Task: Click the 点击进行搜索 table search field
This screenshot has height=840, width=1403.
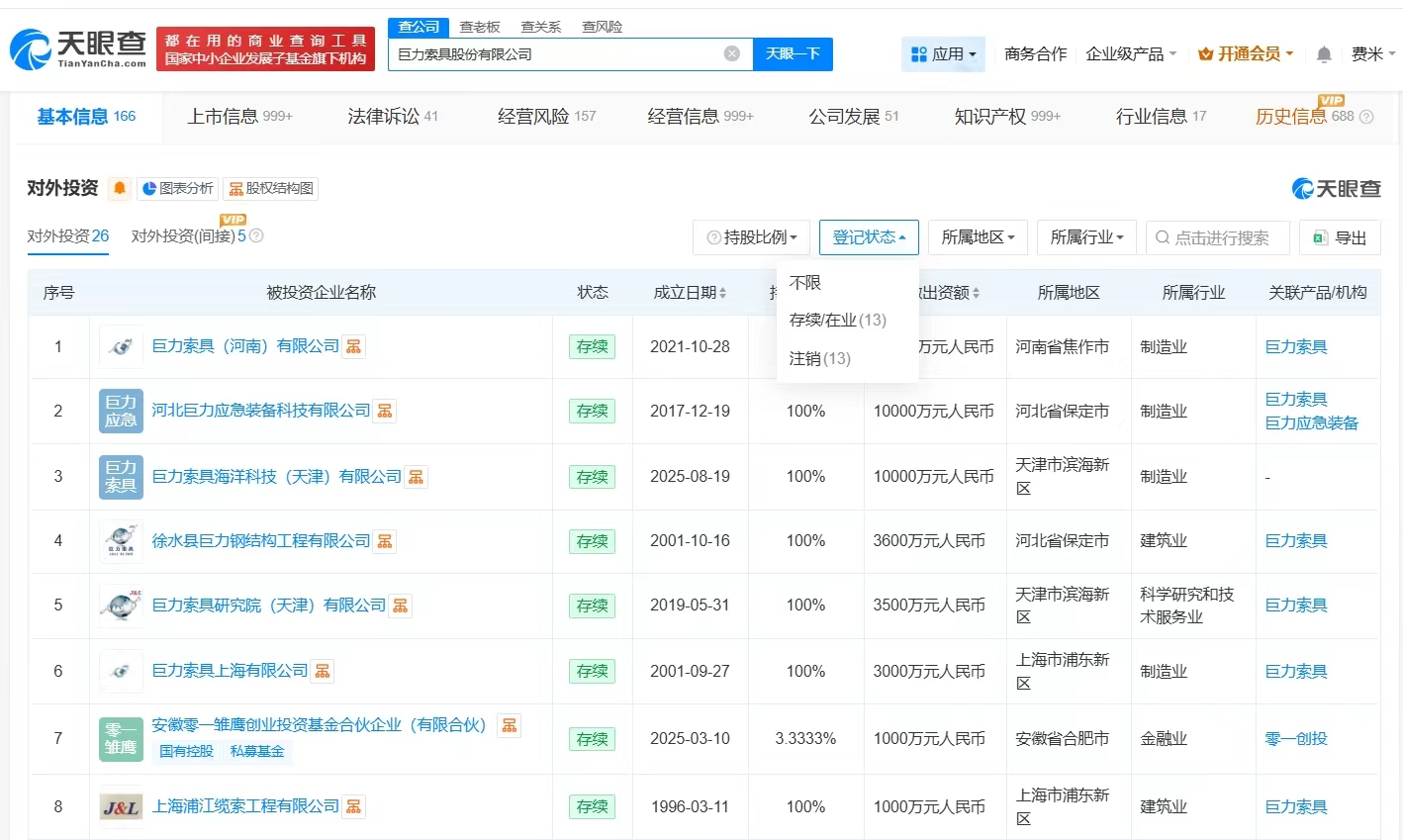Action: (1218, 237)
